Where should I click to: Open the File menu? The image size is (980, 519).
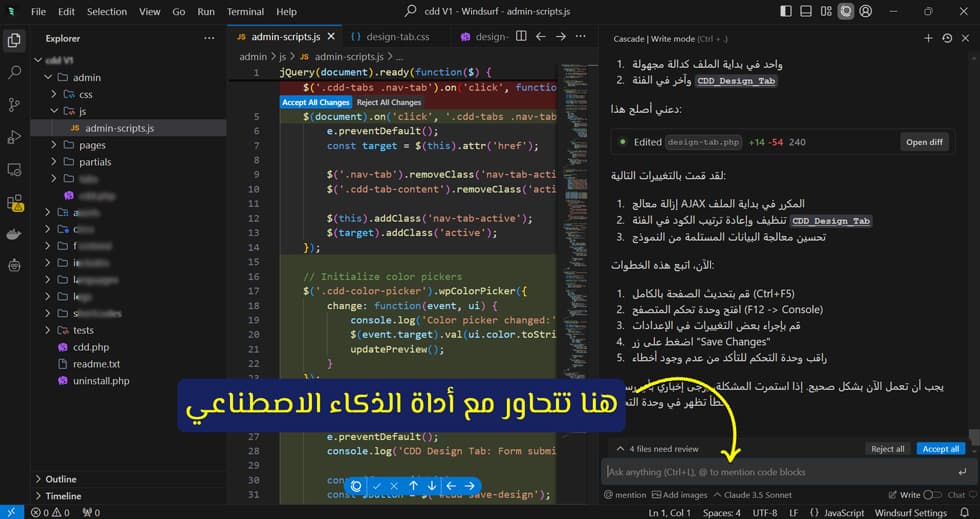click(x=38, y=11)
